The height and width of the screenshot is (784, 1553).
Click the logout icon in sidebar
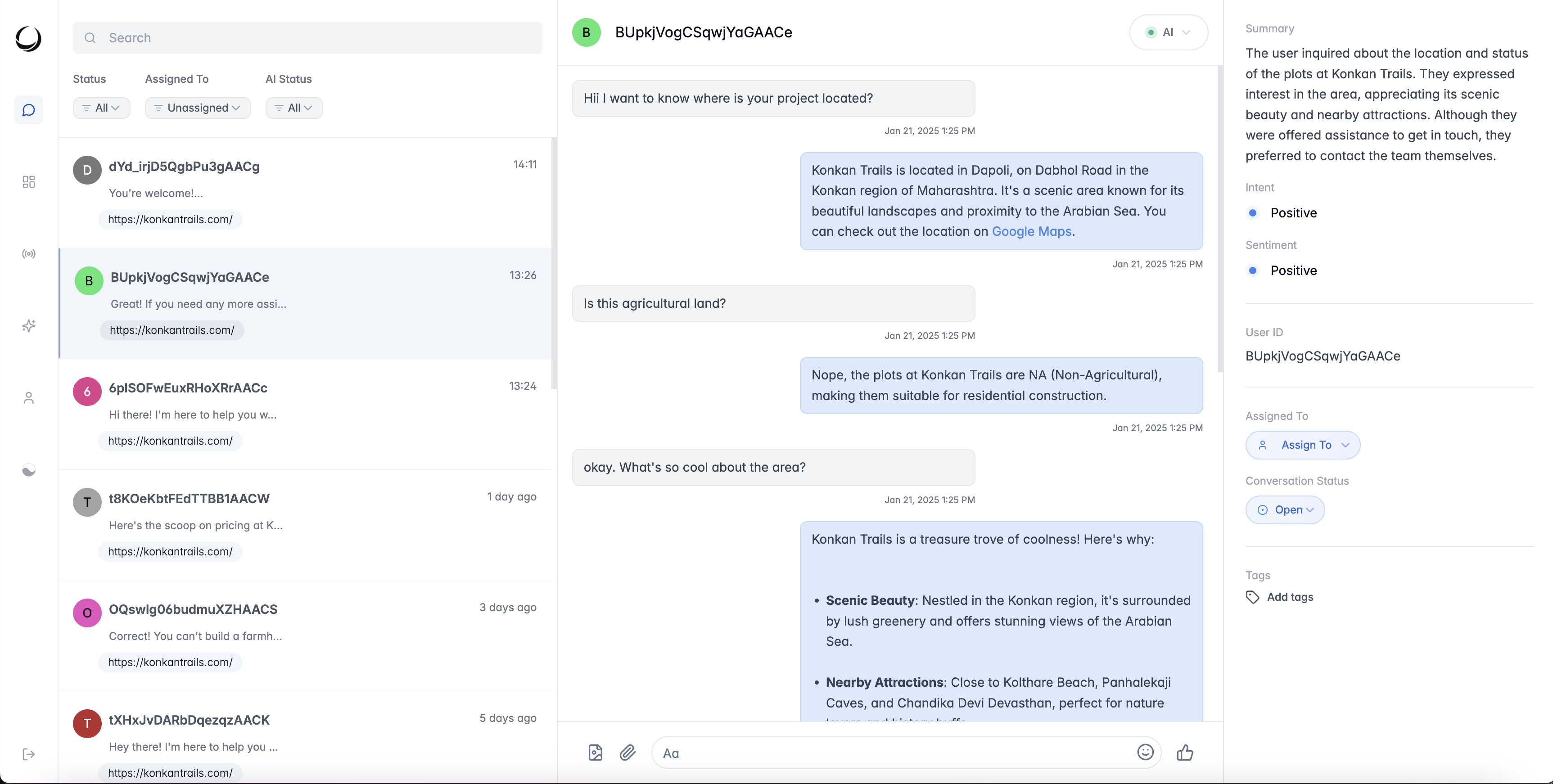click(x=28, y=754)
